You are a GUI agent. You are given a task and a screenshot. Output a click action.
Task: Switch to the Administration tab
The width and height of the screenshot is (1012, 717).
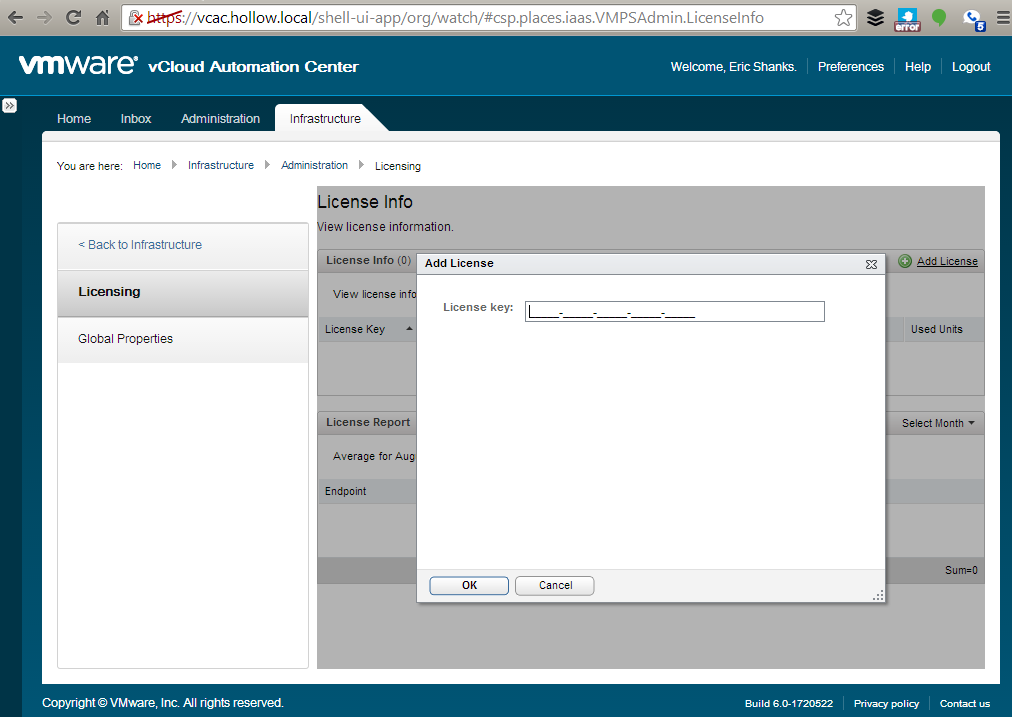(x=220, y=118)
